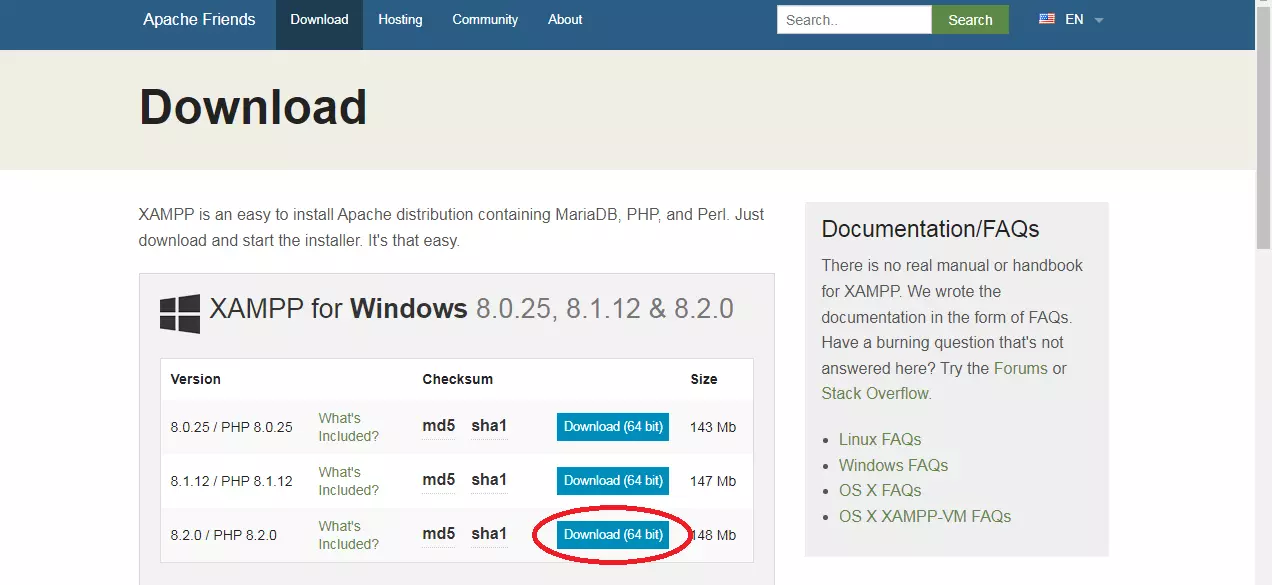
Task: Open the Community nav item
Action: pyautogui.click(x=485, y=20)
